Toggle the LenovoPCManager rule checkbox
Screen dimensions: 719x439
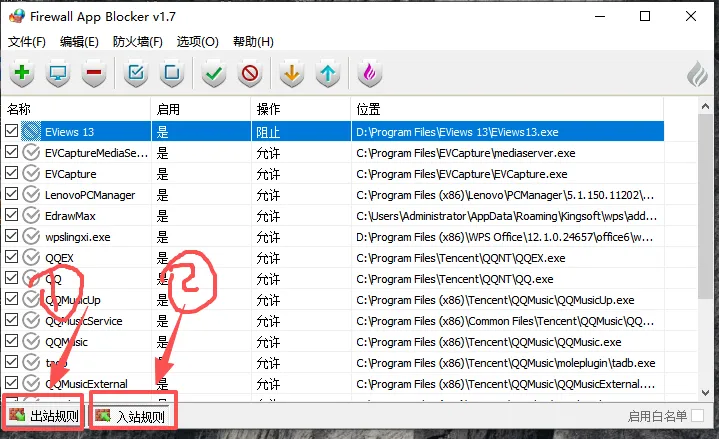click(11, 194)
